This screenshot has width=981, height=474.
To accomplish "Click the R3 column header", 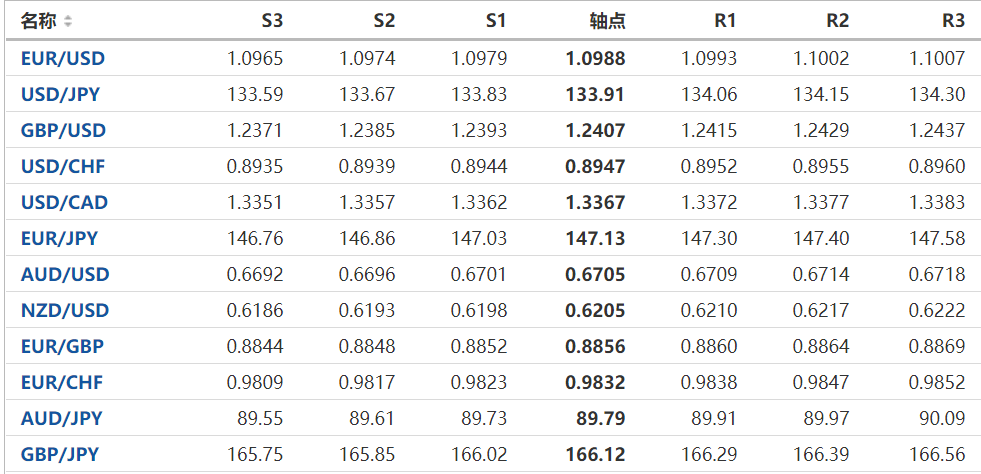I will tap(953, 21).
